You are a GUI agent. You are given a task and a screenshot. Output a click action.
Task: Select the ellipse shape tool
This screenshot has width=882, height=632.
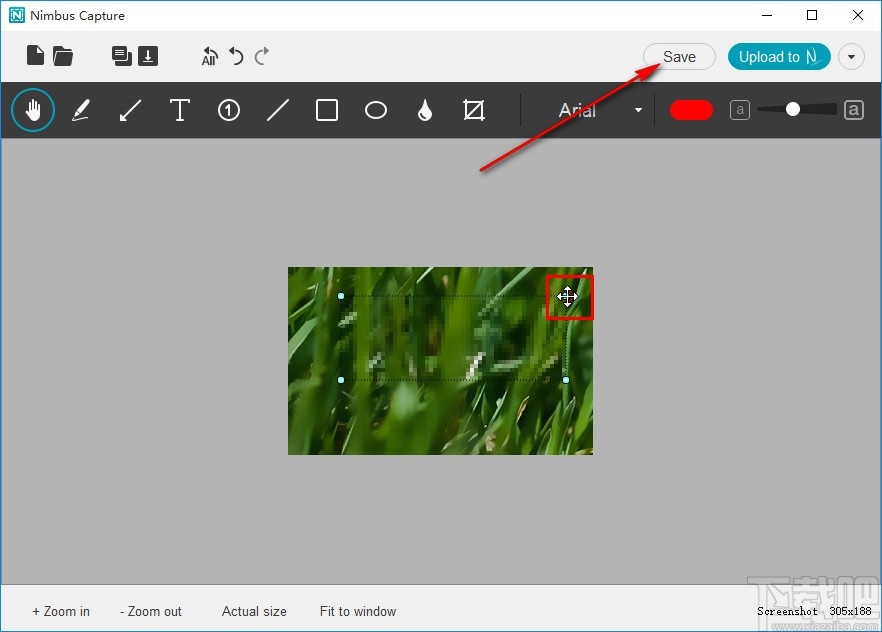[x=376, y=110]
